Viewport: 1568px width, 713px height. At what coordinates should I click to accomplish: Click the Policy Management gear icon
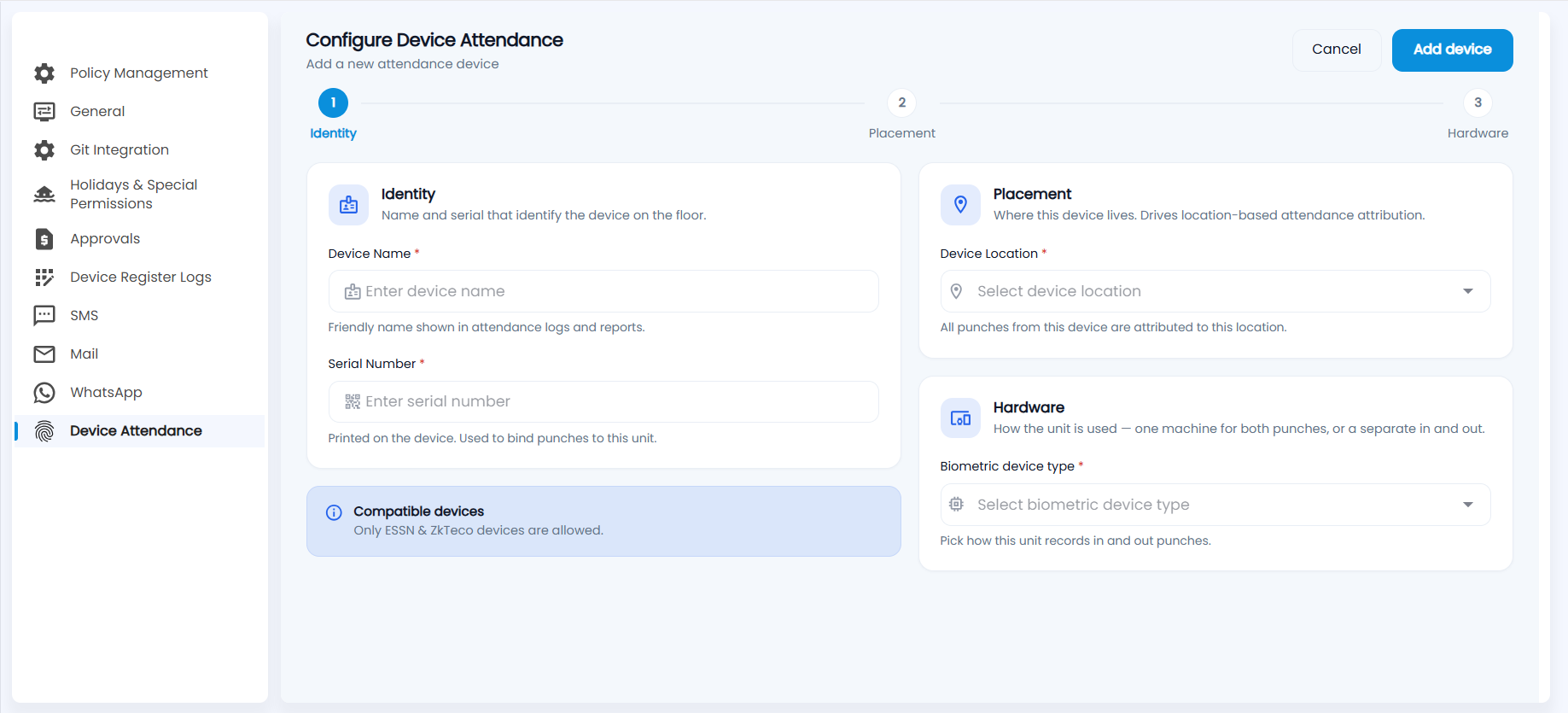pyautogui.click(x=44, y=73)
